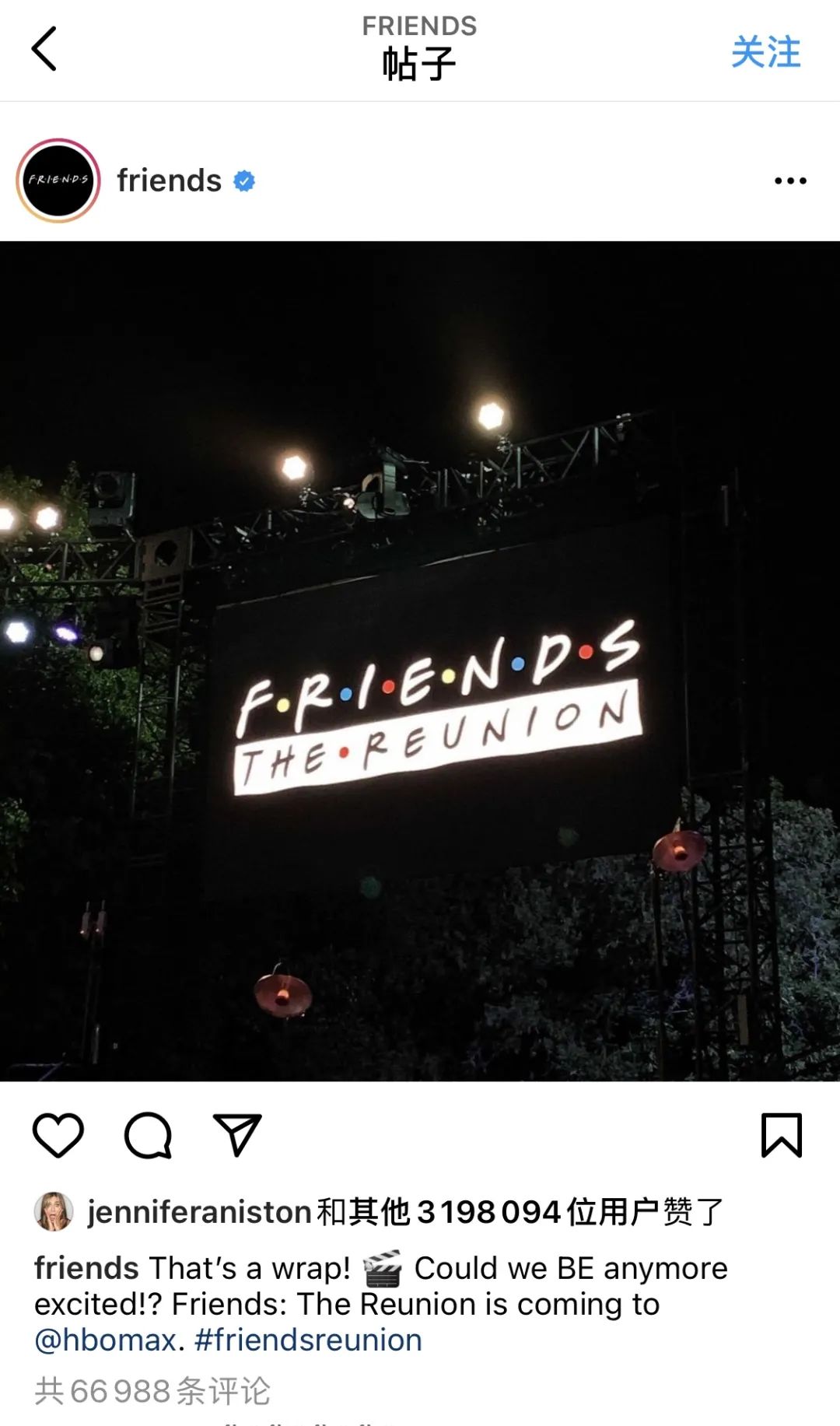The width and height of the screenshot is (840, 1426).
Task: Open jenniferaniston's small avatar
Action: (54, 1211)
